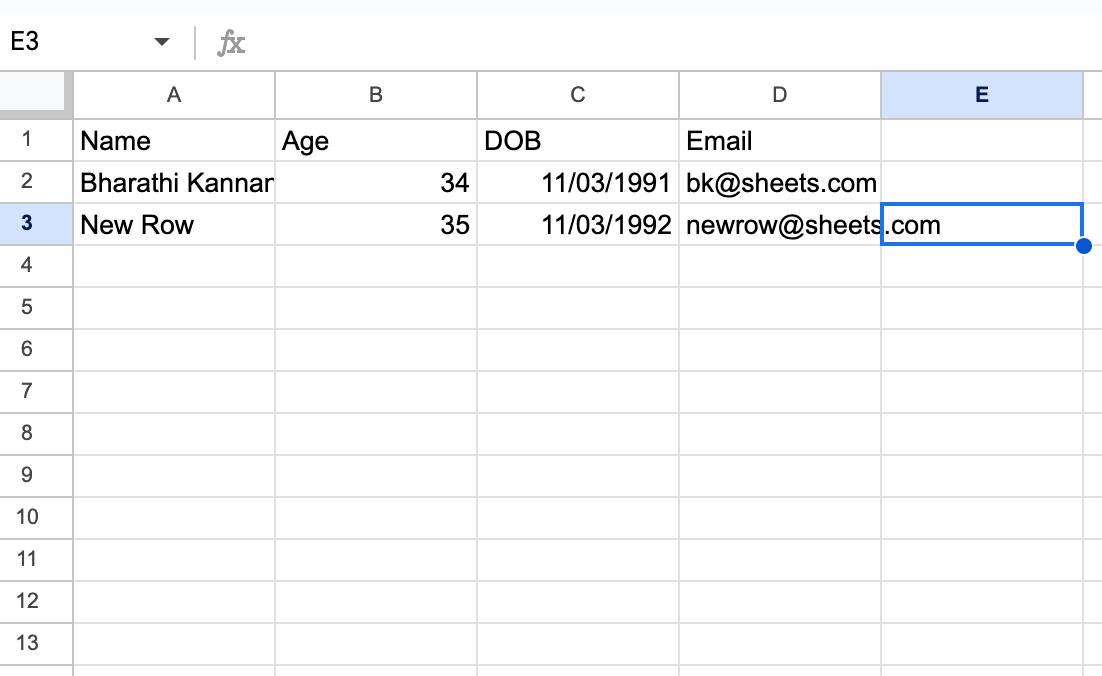
Task: Open the Name box dropdown arrow
Action: coord(161,43)
